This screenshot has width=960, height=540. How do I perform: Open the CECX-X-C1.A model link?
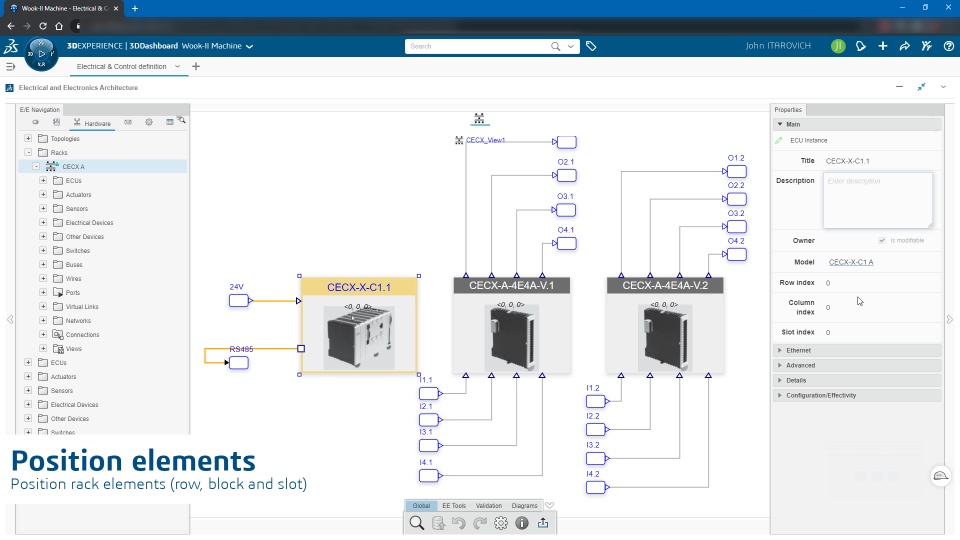coord(850,262)
